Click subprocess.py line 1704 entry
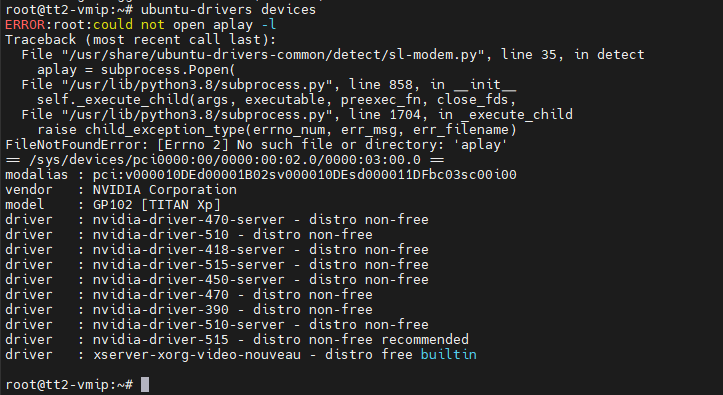This screenshot has width=723, height=395. [297, 114]
